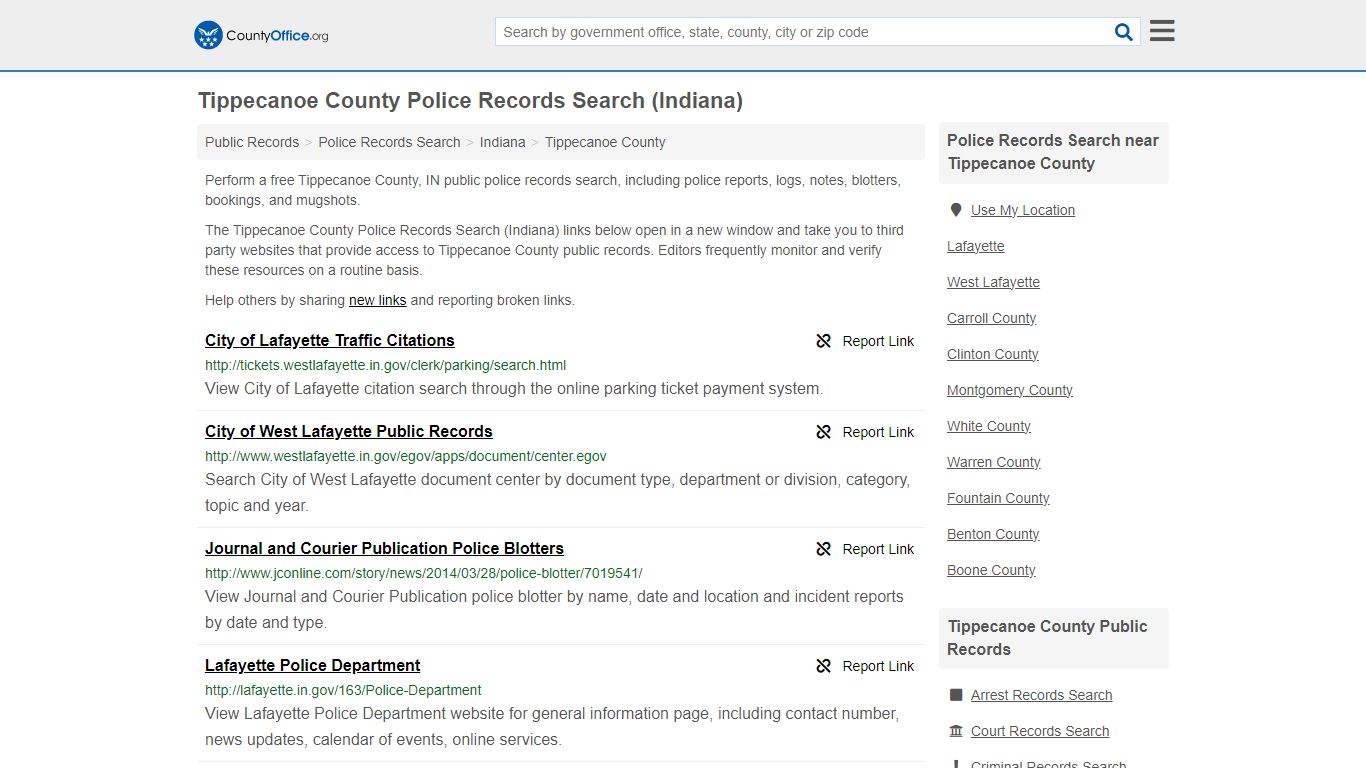1366x768 pixels.
Task: Click Tippecanoe County breadcrumb
Action: [605, 142]
